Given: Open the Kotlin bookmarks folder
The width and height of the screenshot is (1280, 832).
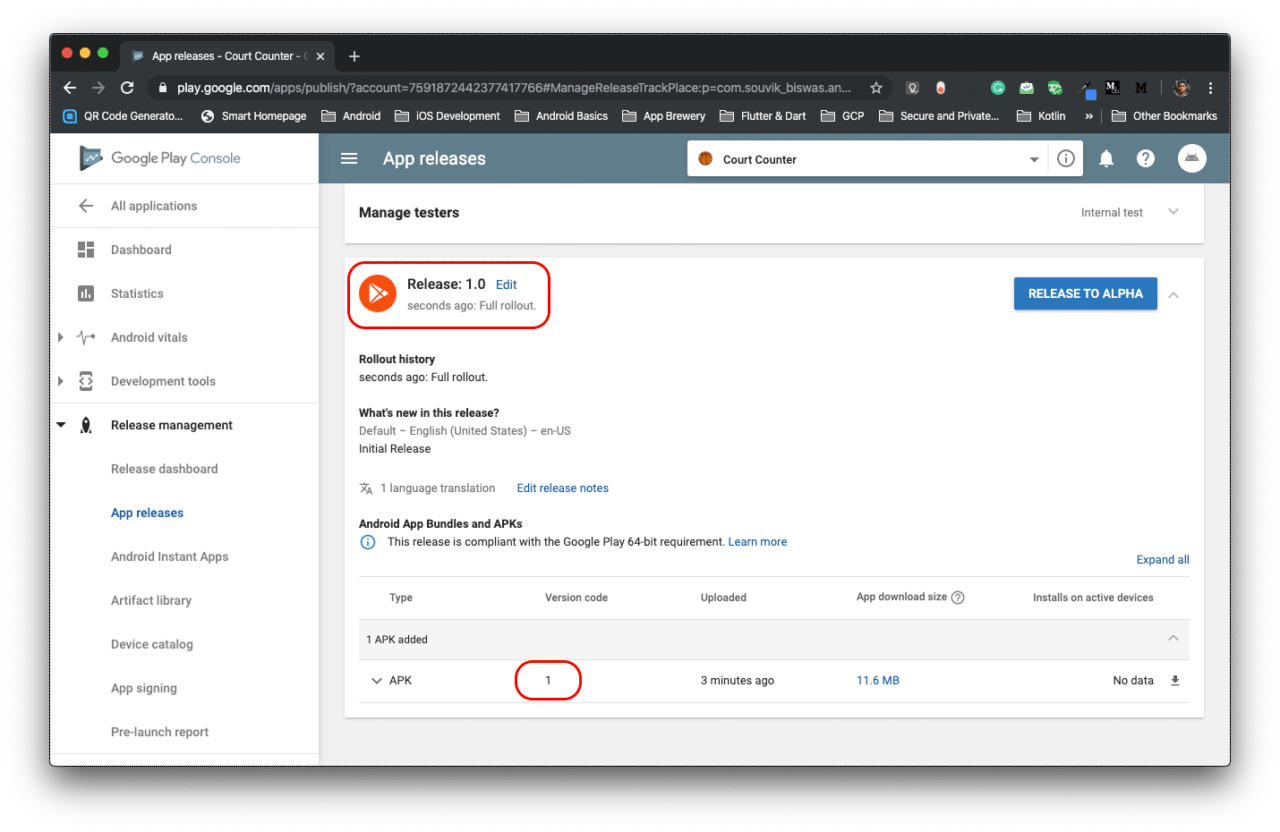Looking at the screenshot, I should (1041, 116).
